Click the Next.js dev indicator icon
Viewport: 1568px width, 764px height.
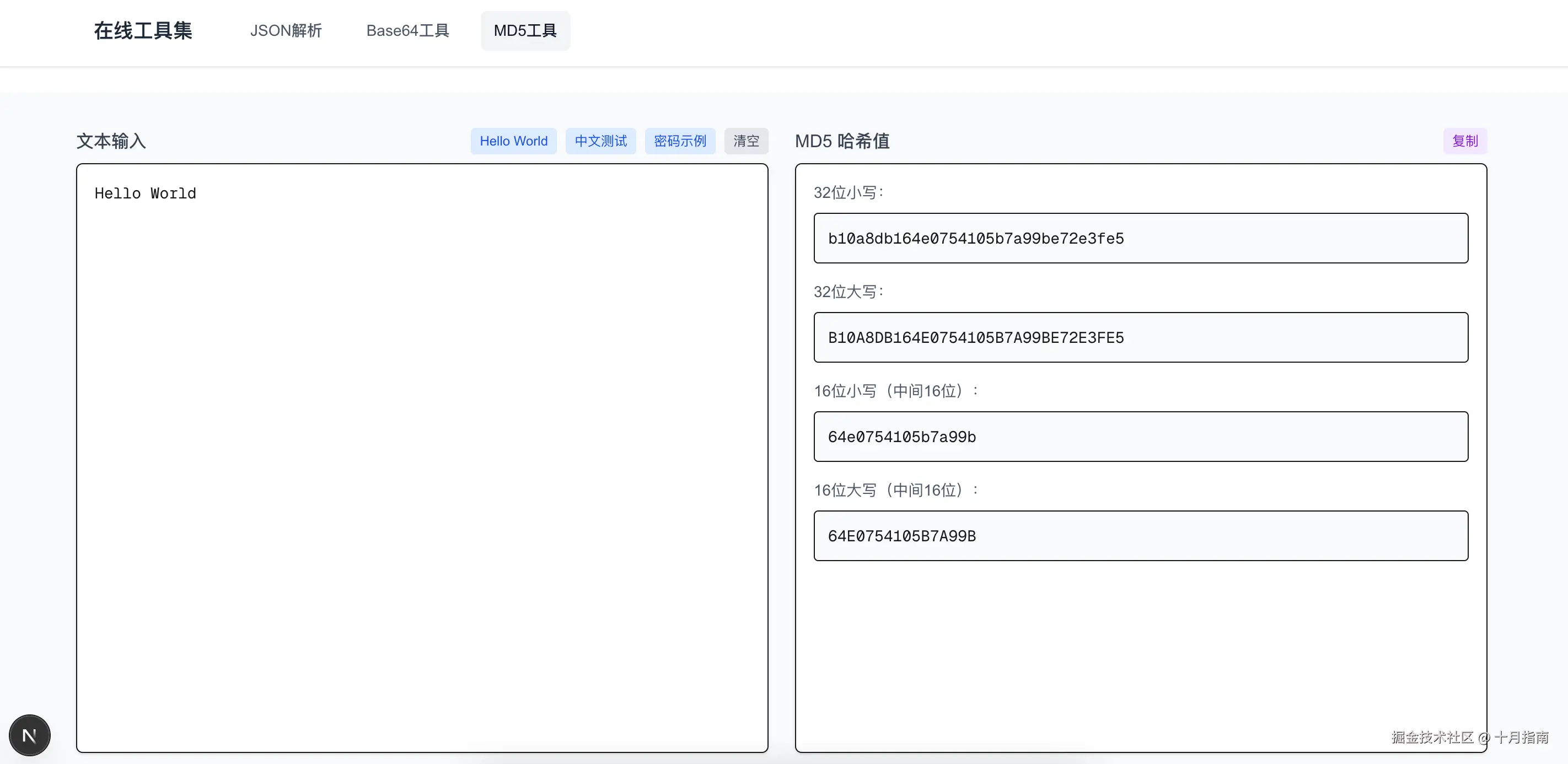29,735
